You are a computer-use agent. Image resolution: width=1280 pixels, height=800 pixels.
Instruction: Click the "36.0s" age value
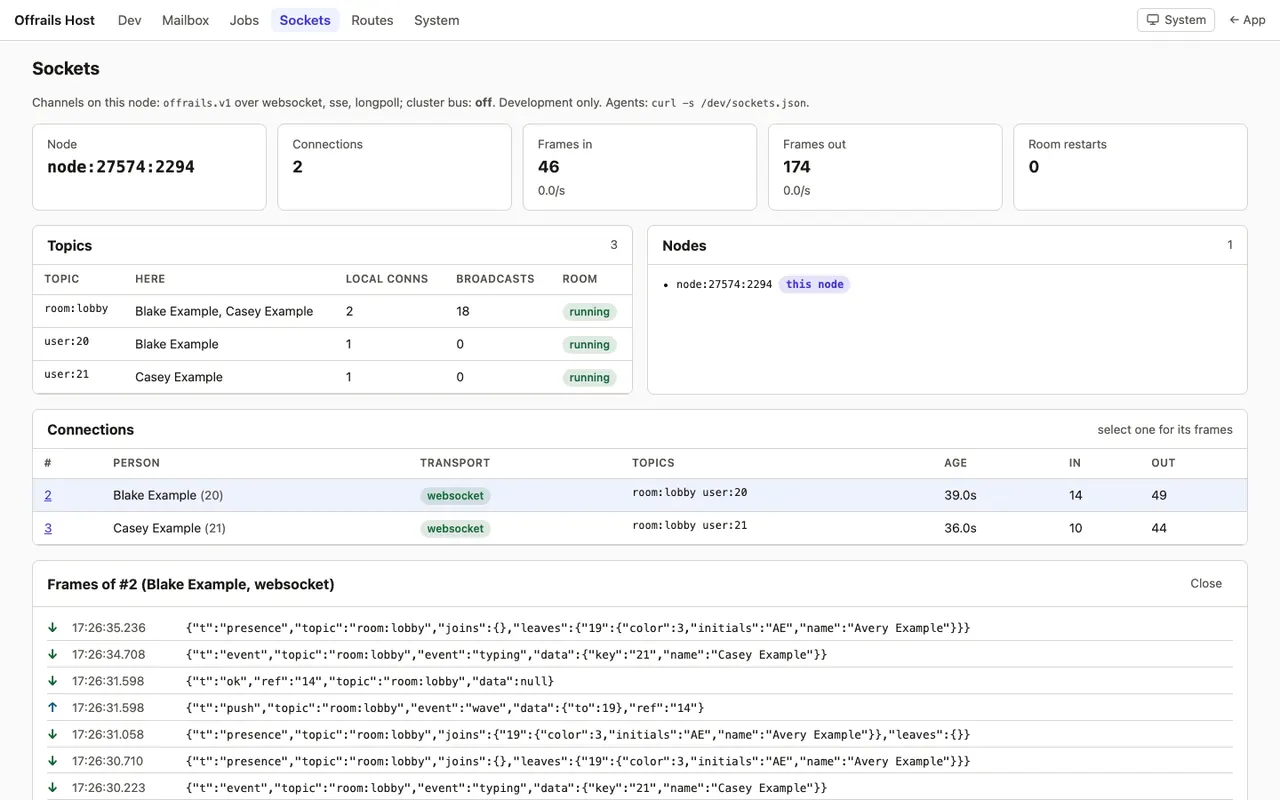(960, 528)
